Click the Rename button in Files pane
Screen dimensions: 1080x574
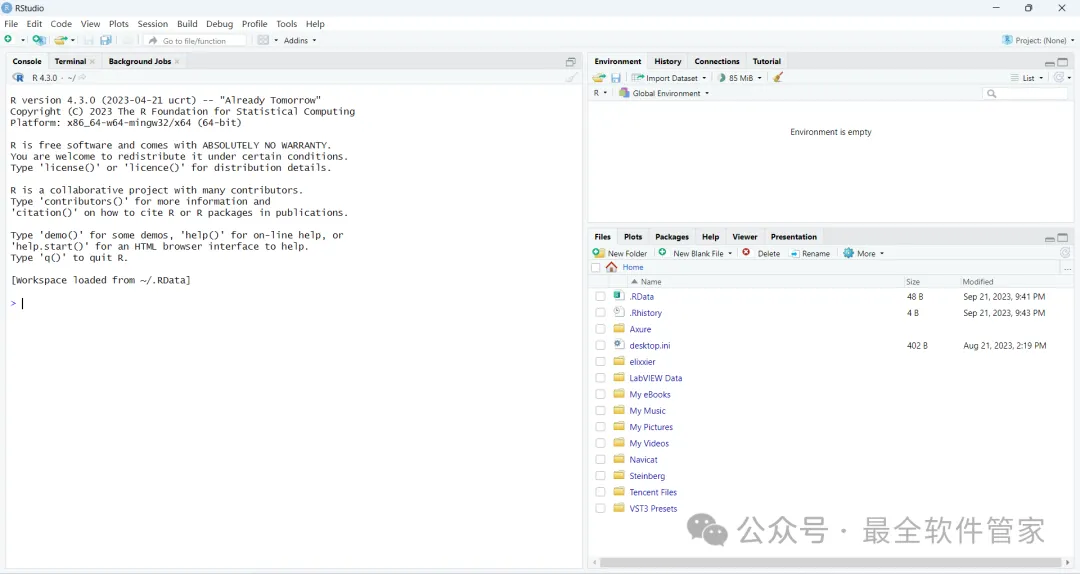809,253
